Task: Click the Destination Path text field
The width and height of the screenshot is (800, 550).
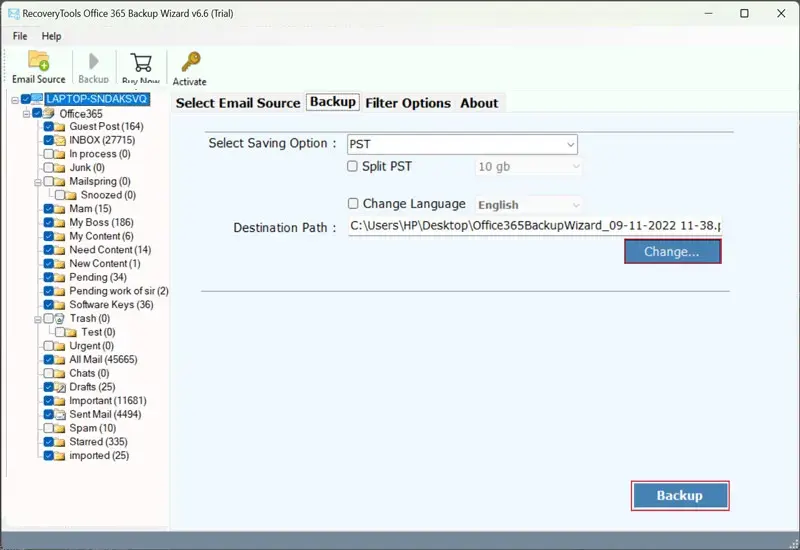Action: click(535, 227)
